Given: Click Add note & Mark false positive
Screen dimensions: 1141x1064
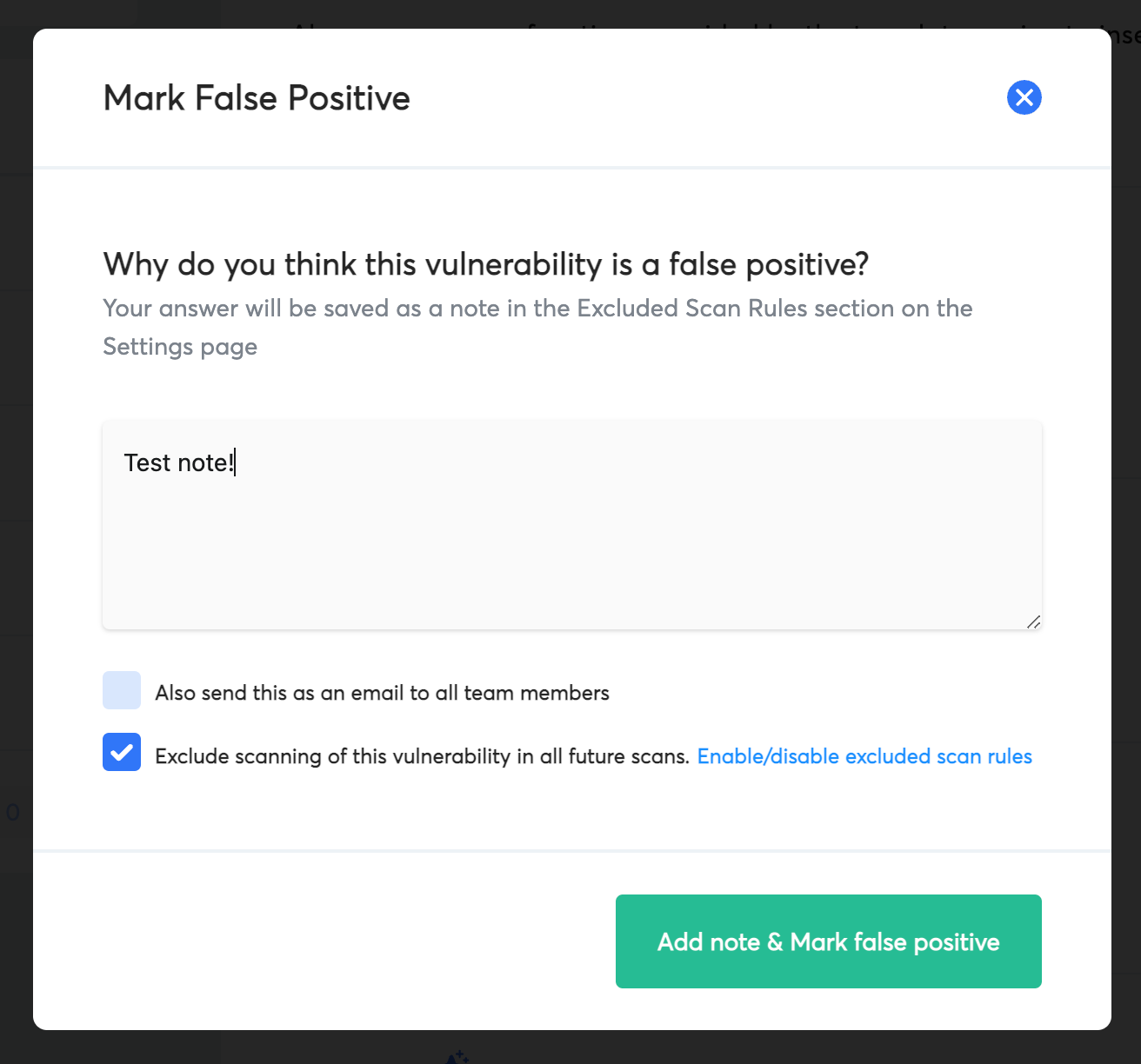Looking at the screenshot, I should (828, 941).
